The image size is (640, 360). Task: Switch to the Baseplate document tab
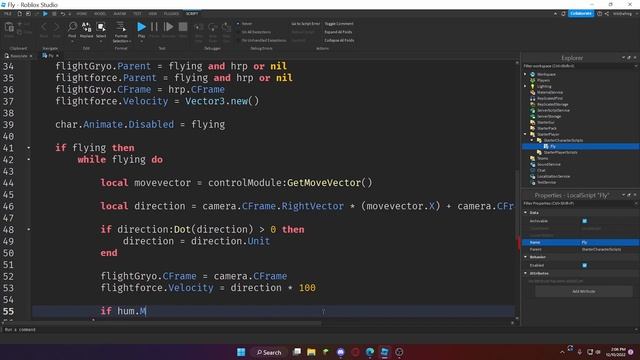coord(17,56)
